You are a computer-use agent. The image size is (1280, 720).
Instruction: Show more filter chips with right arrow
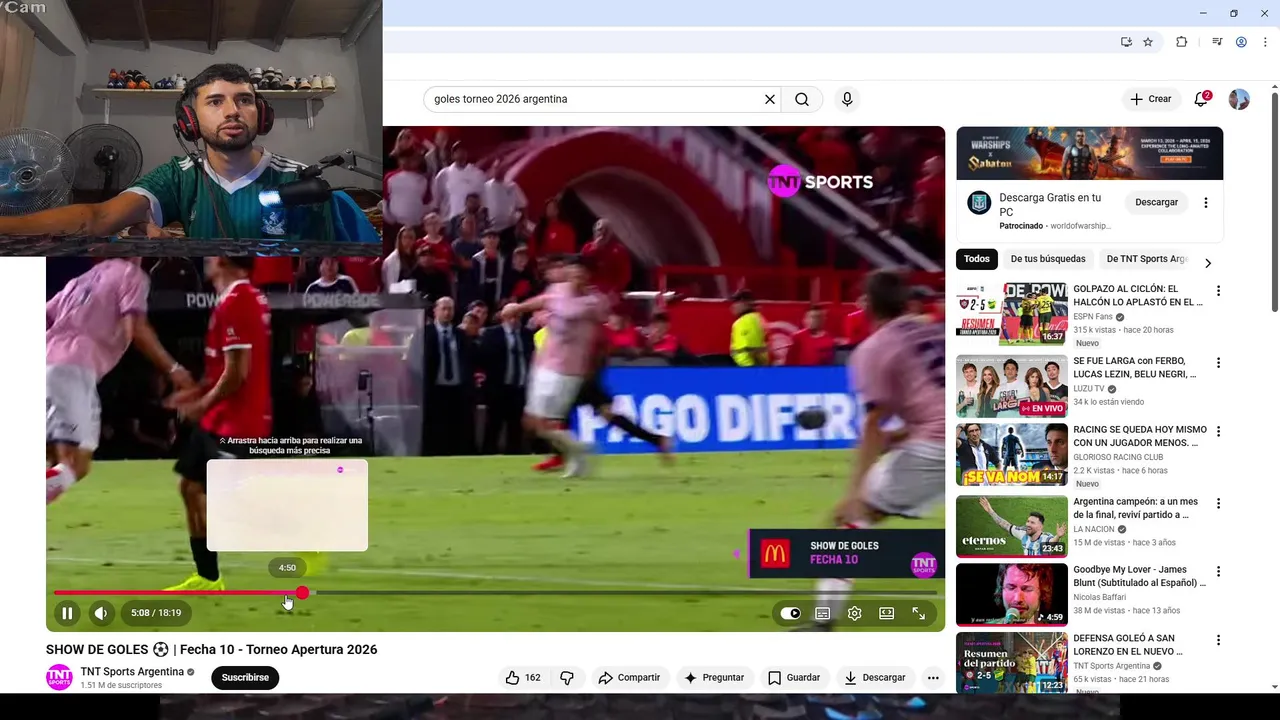coord(1208,263)
